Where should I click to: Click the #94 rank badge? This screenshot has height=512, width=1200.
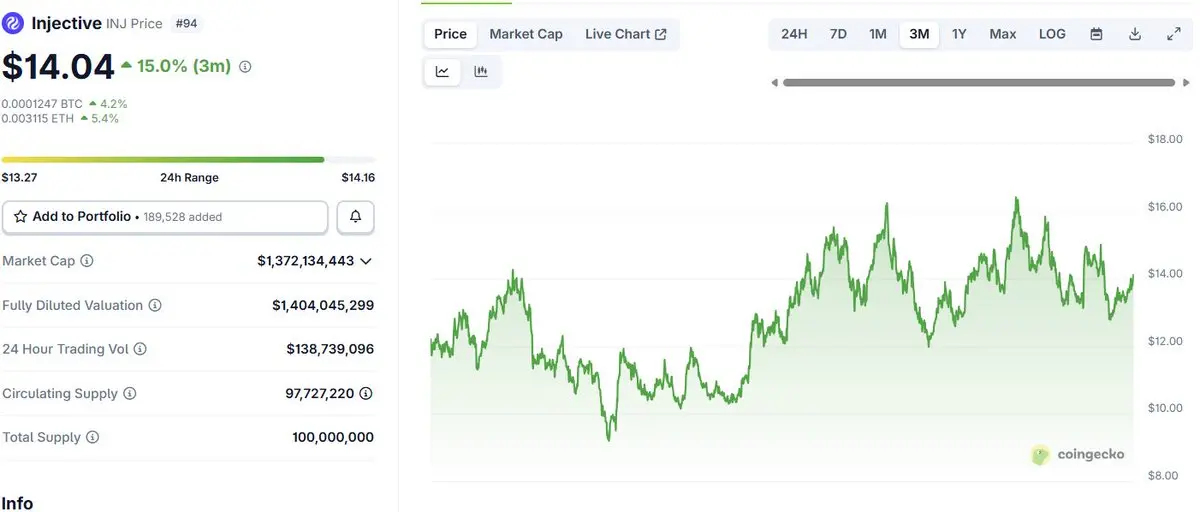click(x=186, y=23)
